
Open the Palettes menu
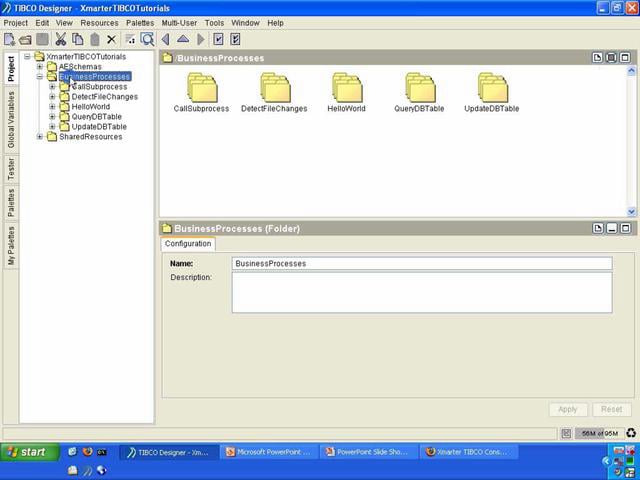tap(140, 23)
